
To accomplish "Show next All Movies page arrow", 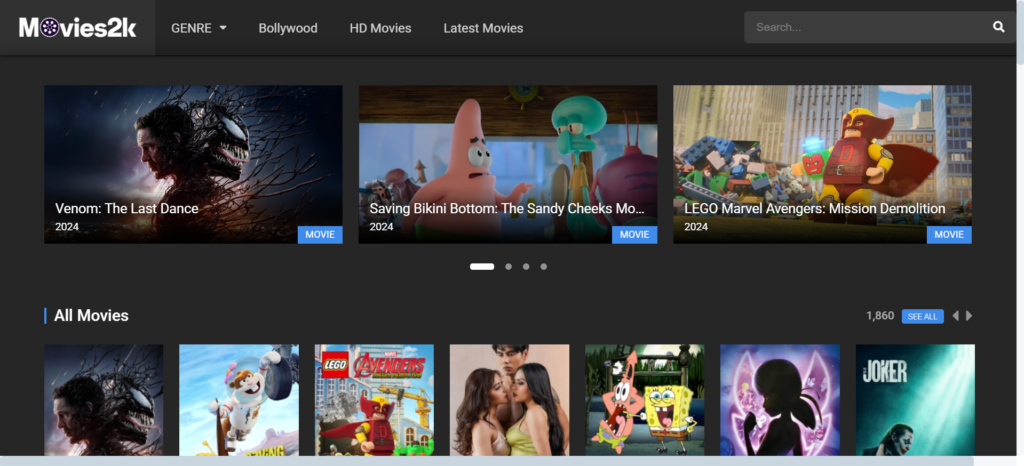I will [x=969, y=316].
